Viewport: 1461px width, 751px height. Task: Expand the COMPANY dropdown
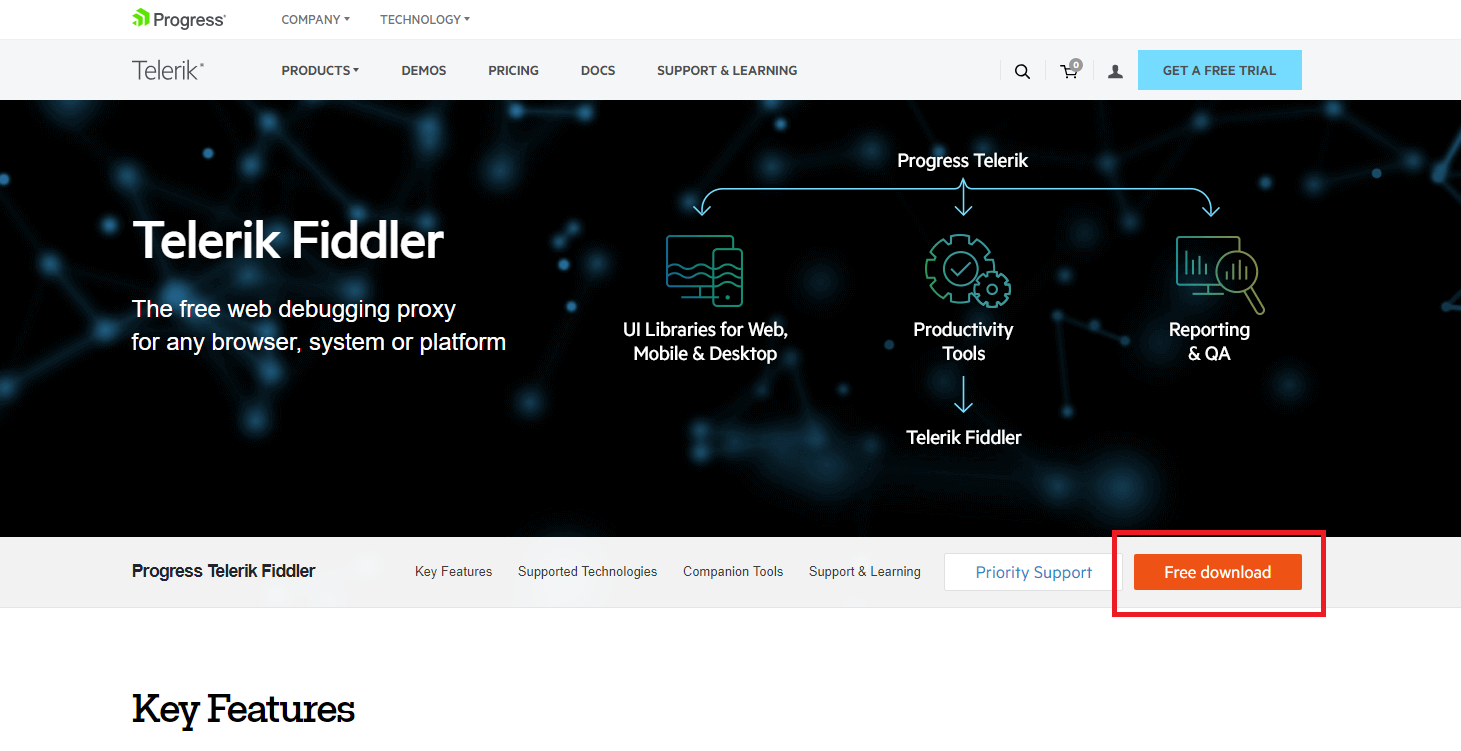click(316, 19)
